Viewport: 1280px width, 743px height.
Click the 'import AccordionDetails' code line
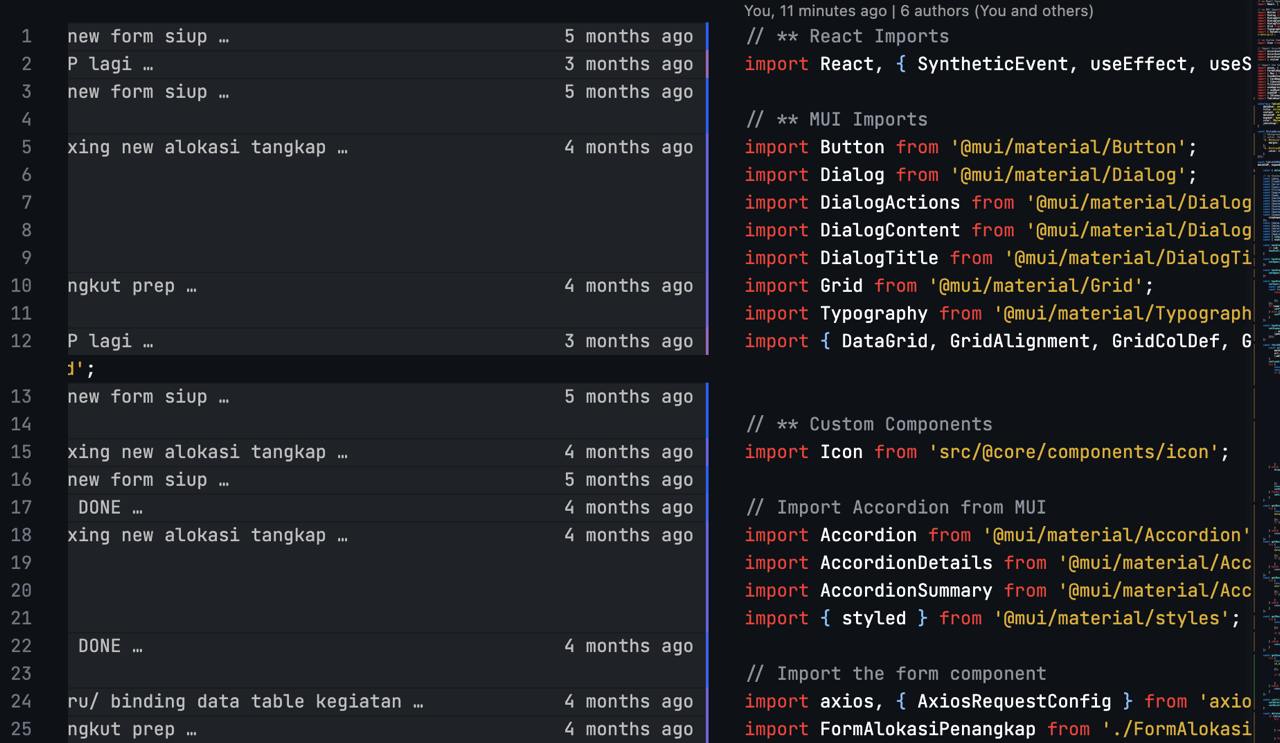tap(998, 563)
